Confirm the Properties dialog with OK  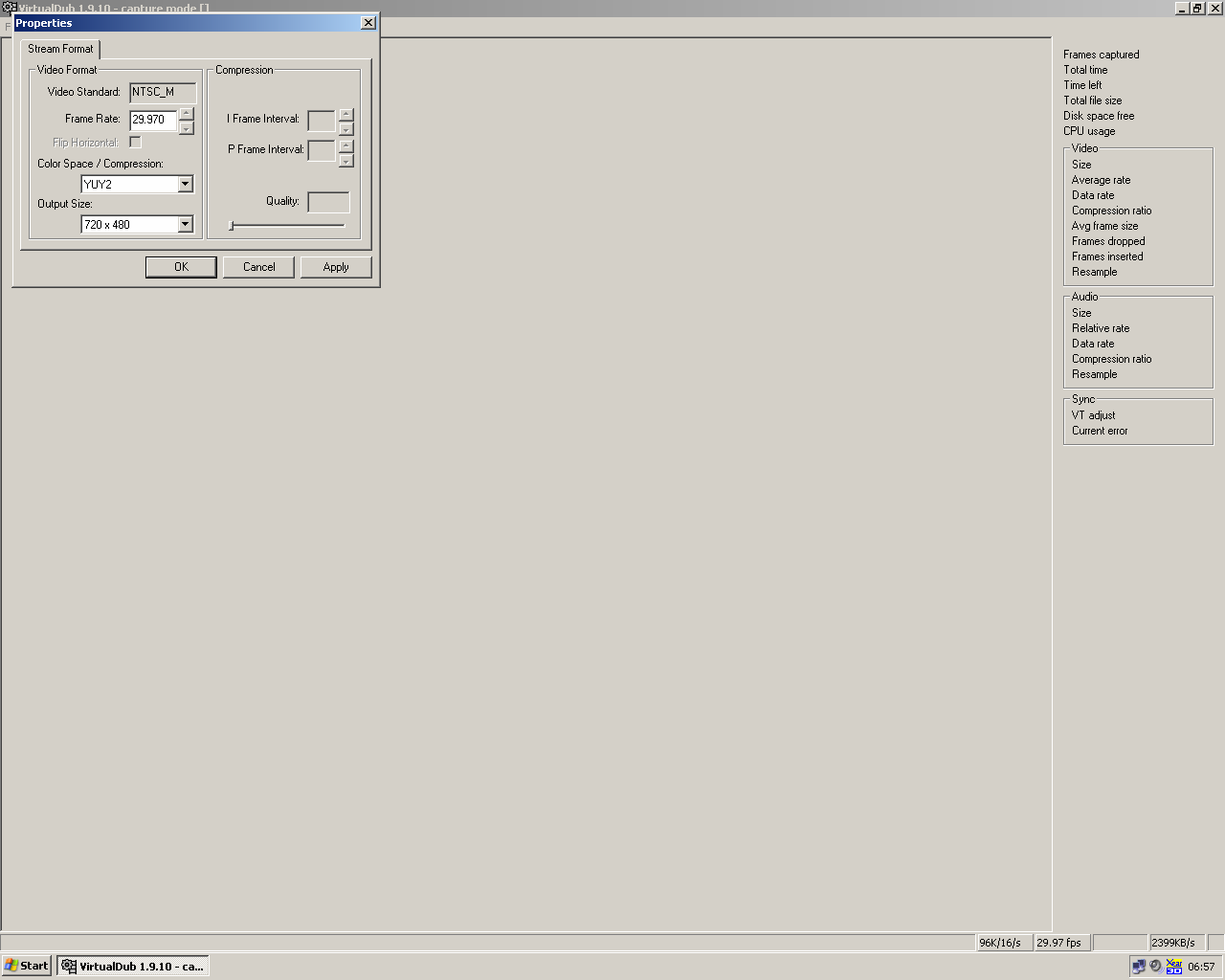(x=181, y=267)
